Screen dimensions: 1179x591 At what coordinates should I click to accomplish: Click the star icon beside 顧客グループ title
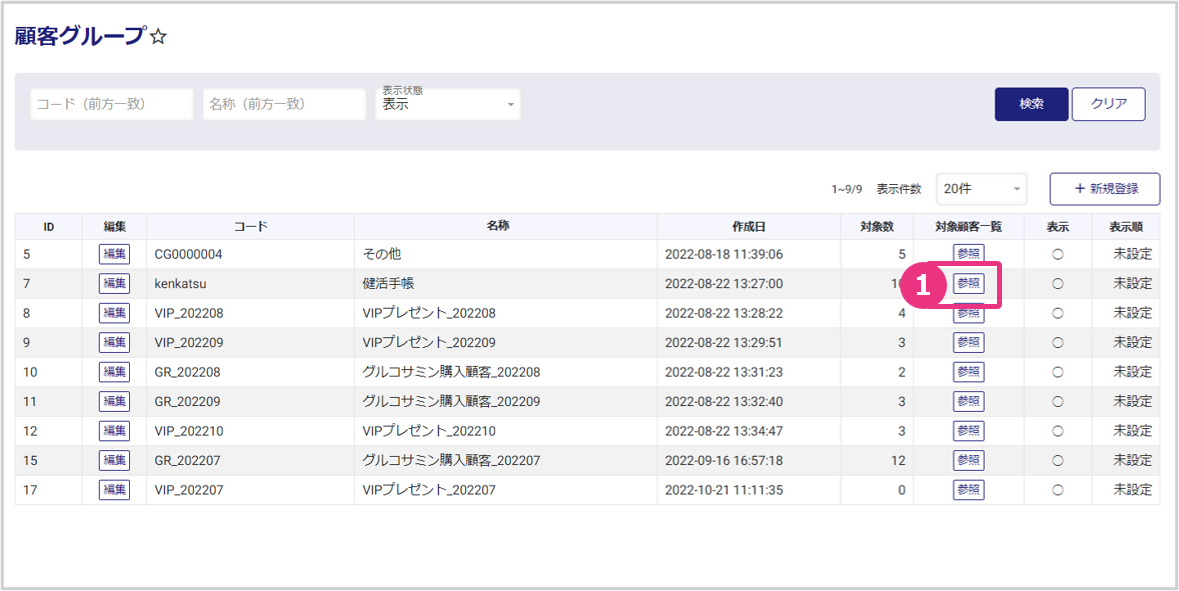[x=158, y=38]
